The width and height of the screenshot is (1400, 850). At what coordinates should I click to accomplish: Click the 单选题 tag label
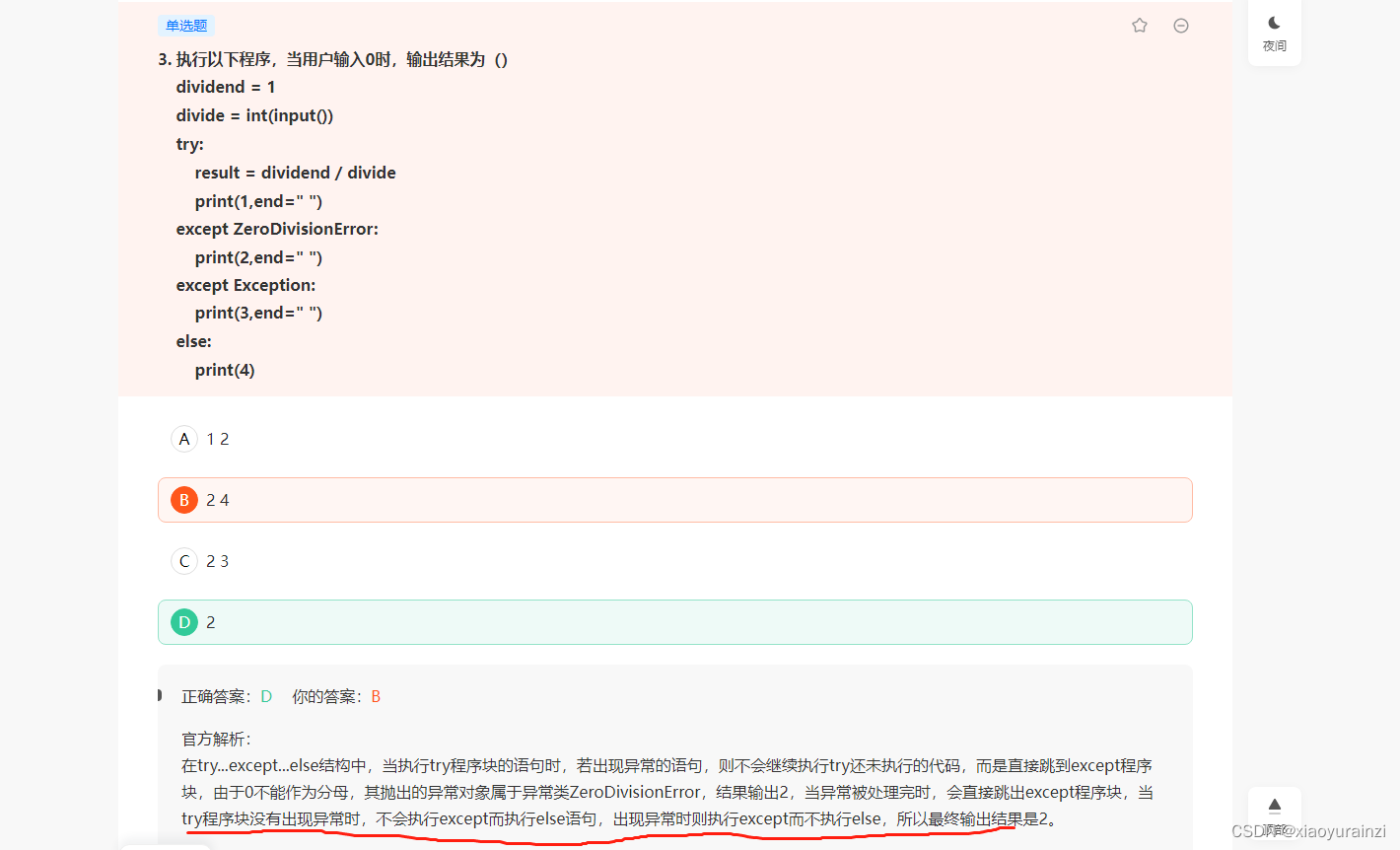186,26
